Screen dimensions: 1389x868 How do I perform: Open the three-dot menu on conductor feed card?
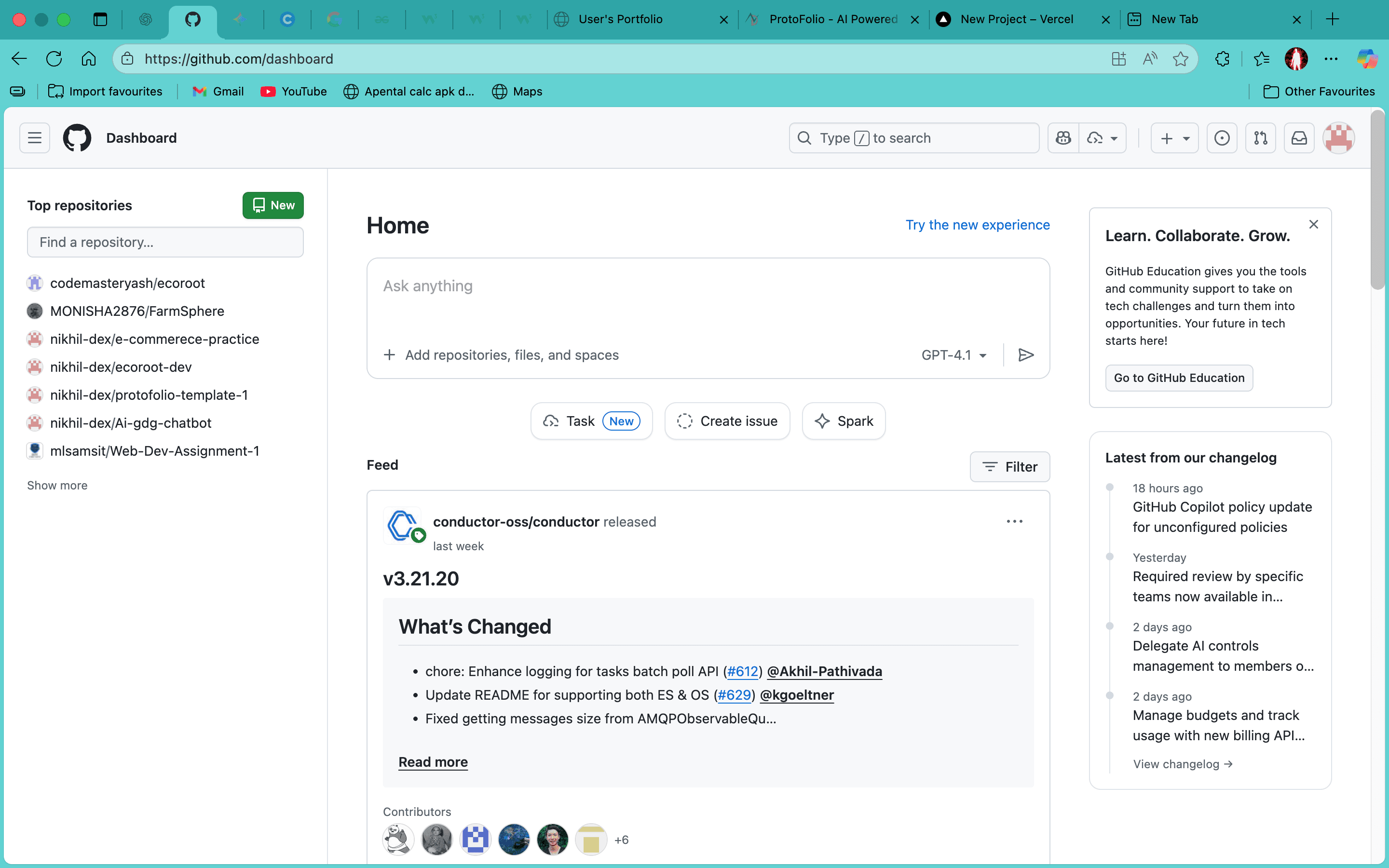click(1014, 521)
